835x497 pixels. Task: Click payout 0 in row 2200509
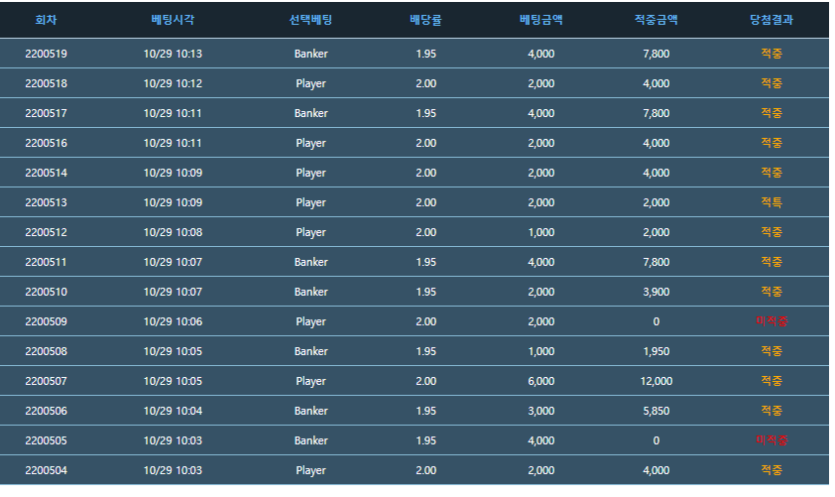(x=656, y=322)
